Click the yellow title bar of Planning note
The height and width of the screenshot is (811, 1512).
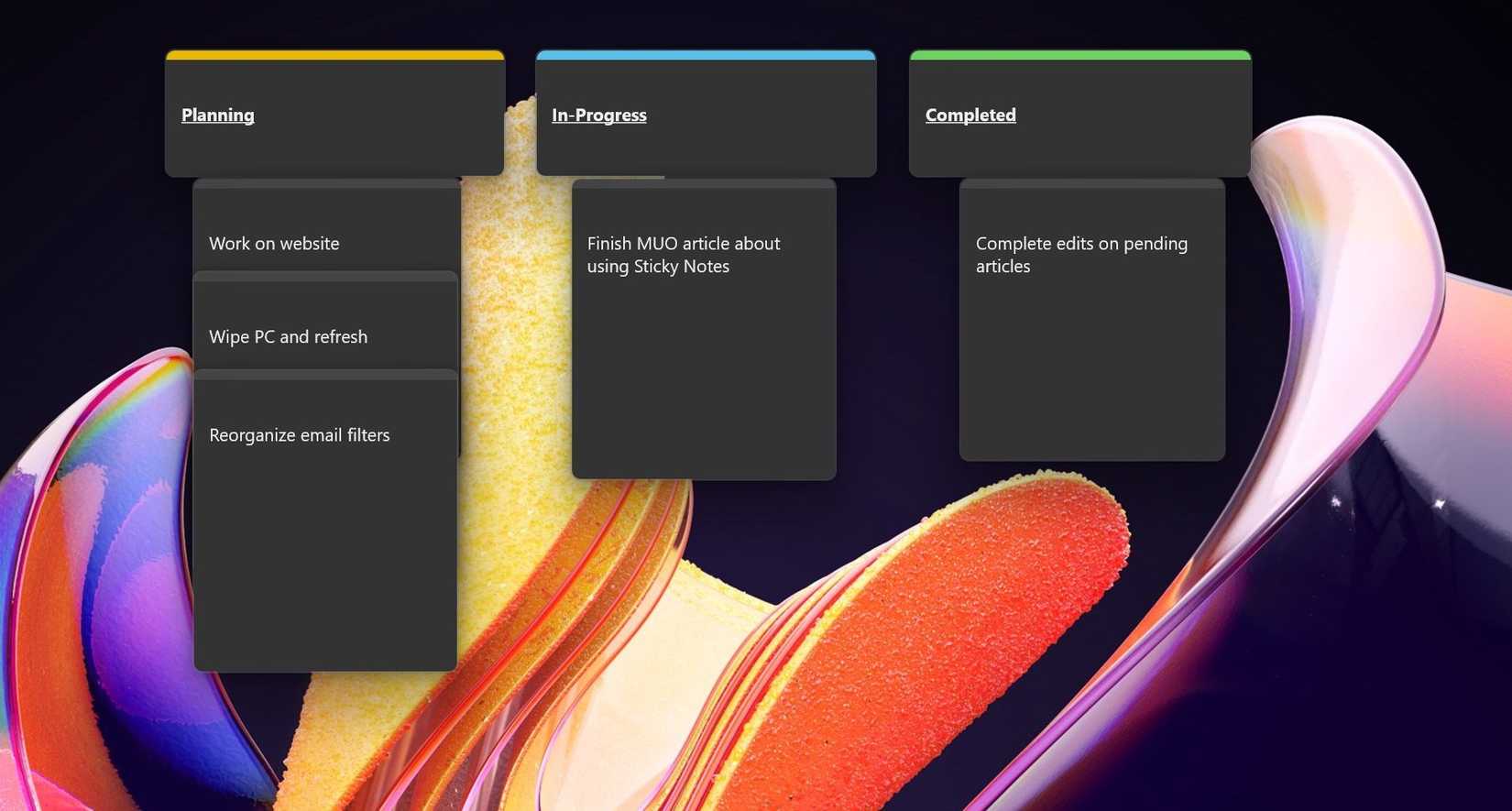pos(334,55)
